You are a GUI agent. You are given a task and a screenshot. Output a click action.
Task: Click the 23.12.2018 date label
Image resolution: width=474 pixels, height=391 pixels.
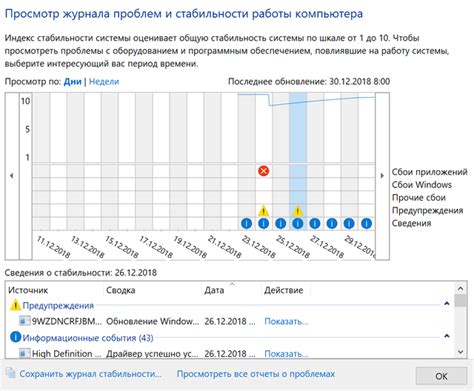coord(259,247)
